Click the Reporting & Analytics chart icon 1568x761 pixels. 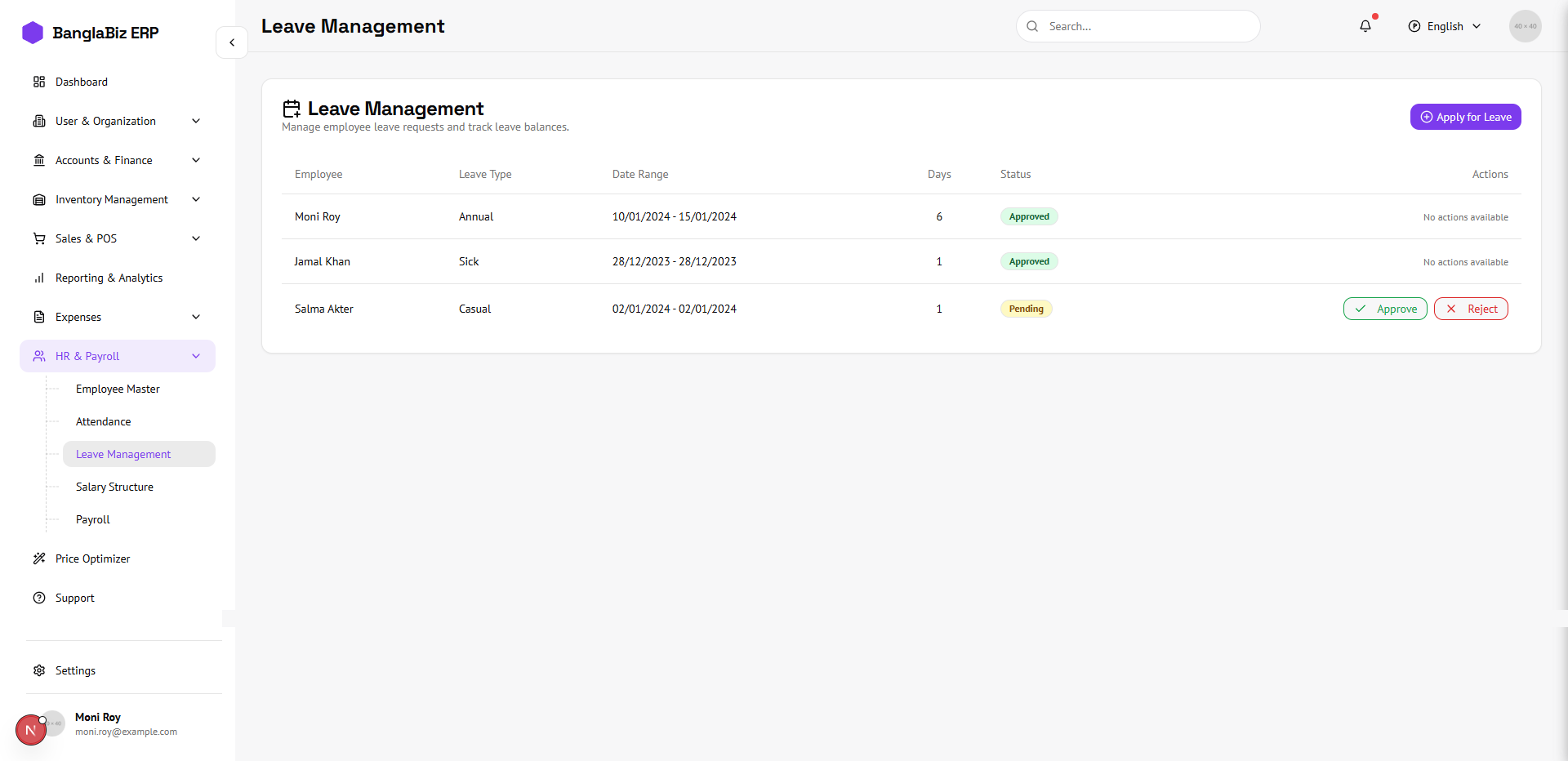click(39, 278)
